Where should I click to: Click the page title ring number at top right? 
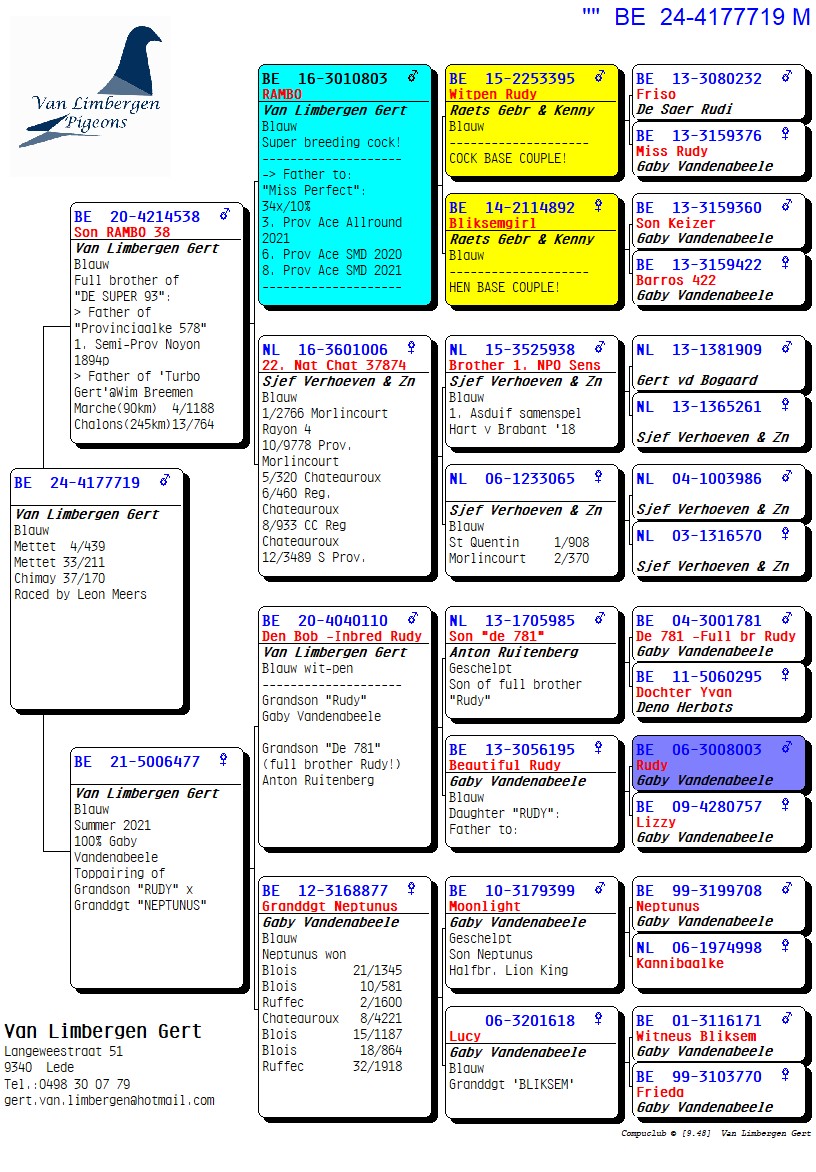[x=711, y=17]
